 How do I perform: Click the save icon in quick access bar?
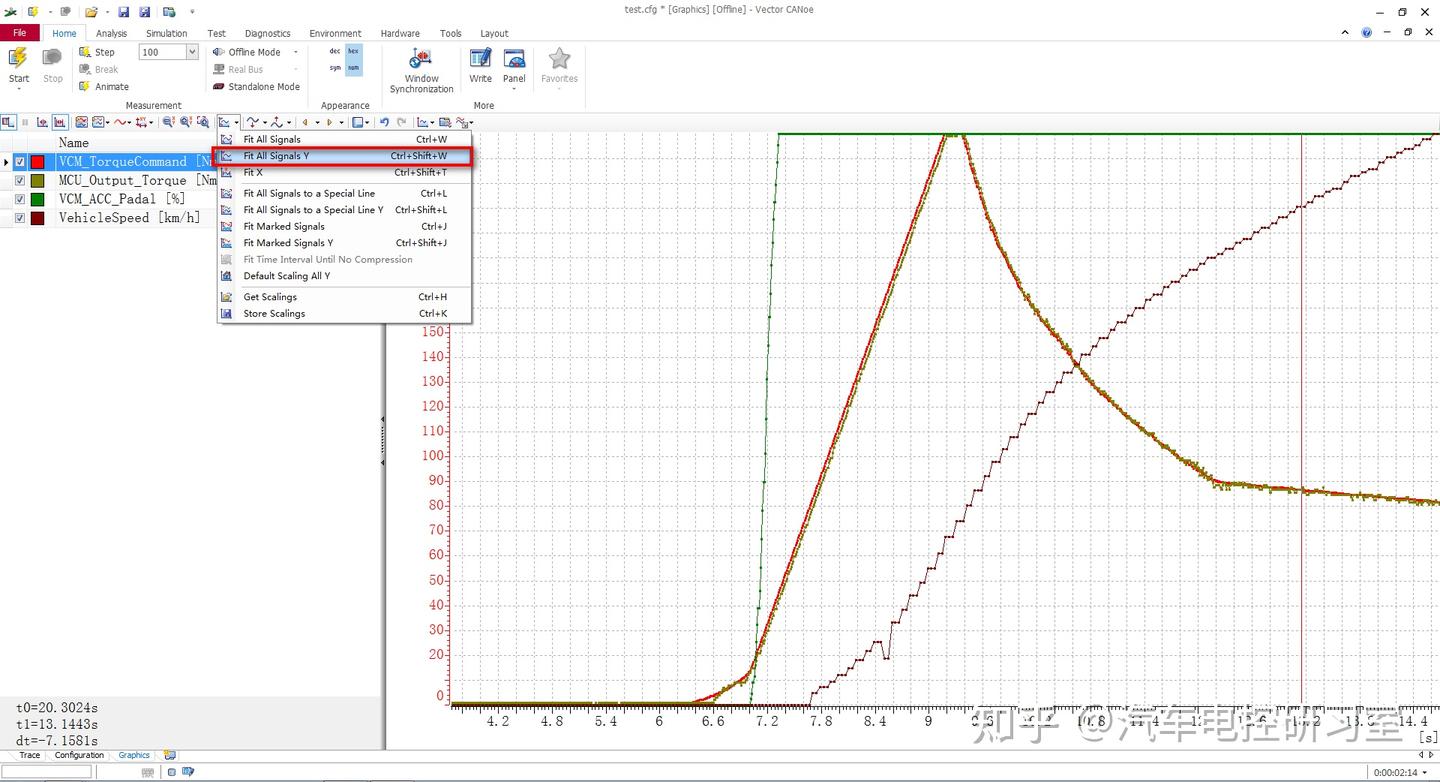124,12
